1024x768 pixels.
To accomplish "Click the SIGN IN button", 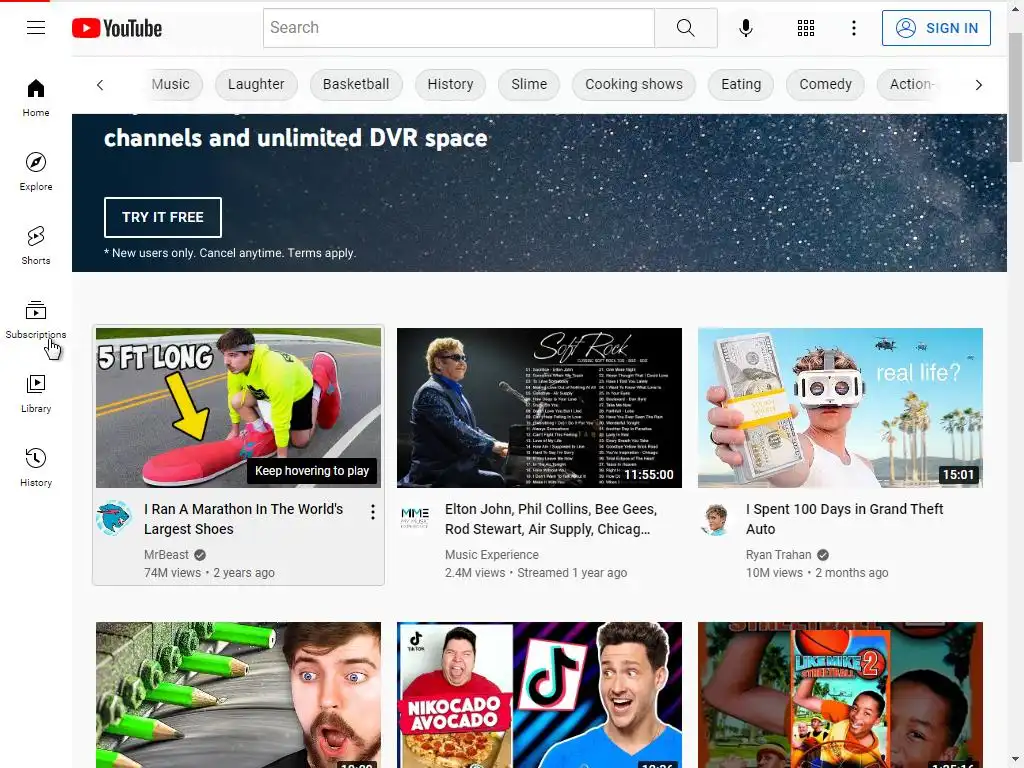I will [x=936, y=28].
